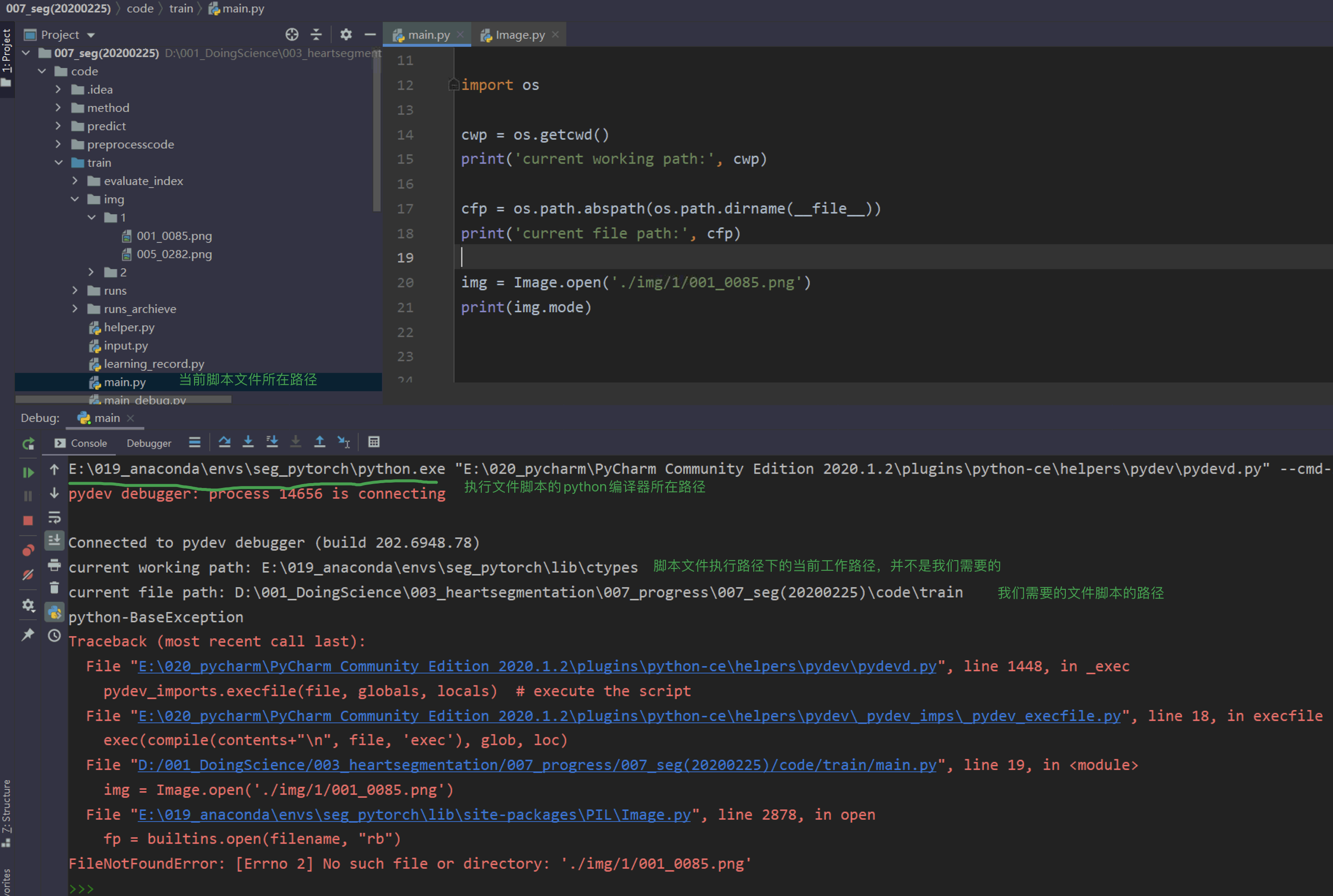
Task: Resume the paused program execution
Action: point(28,472)
